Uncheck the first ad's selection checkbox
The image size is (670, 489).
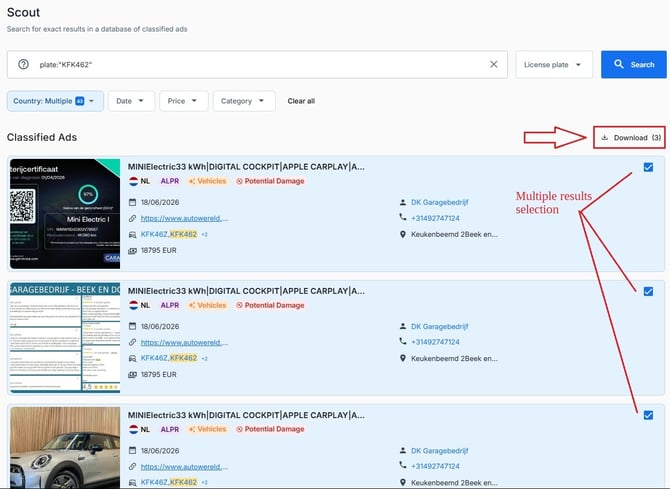click(648, 167)
